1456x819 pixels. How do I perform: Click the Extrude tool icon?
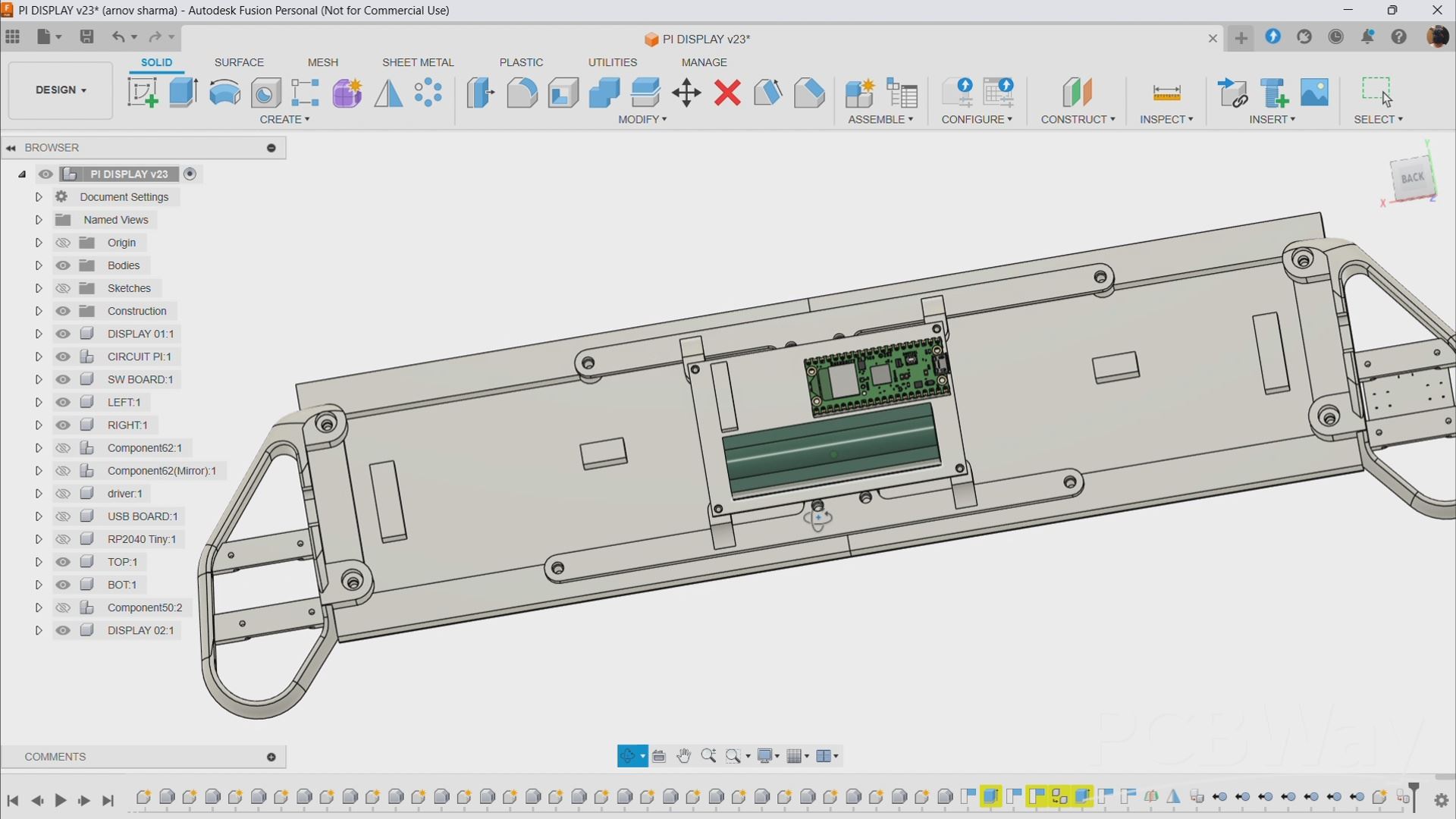[183, 93]
